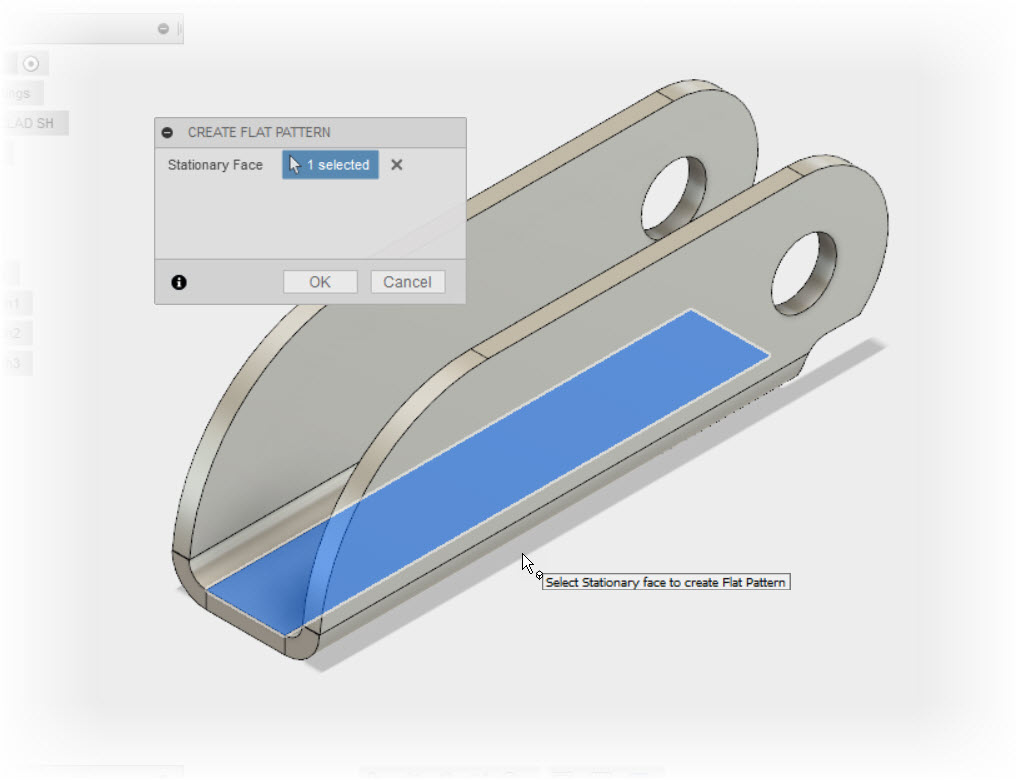Select the "LAD SH" tab in the sidebar
This screenshot has height=780, width=1017.
coord(33,122)
